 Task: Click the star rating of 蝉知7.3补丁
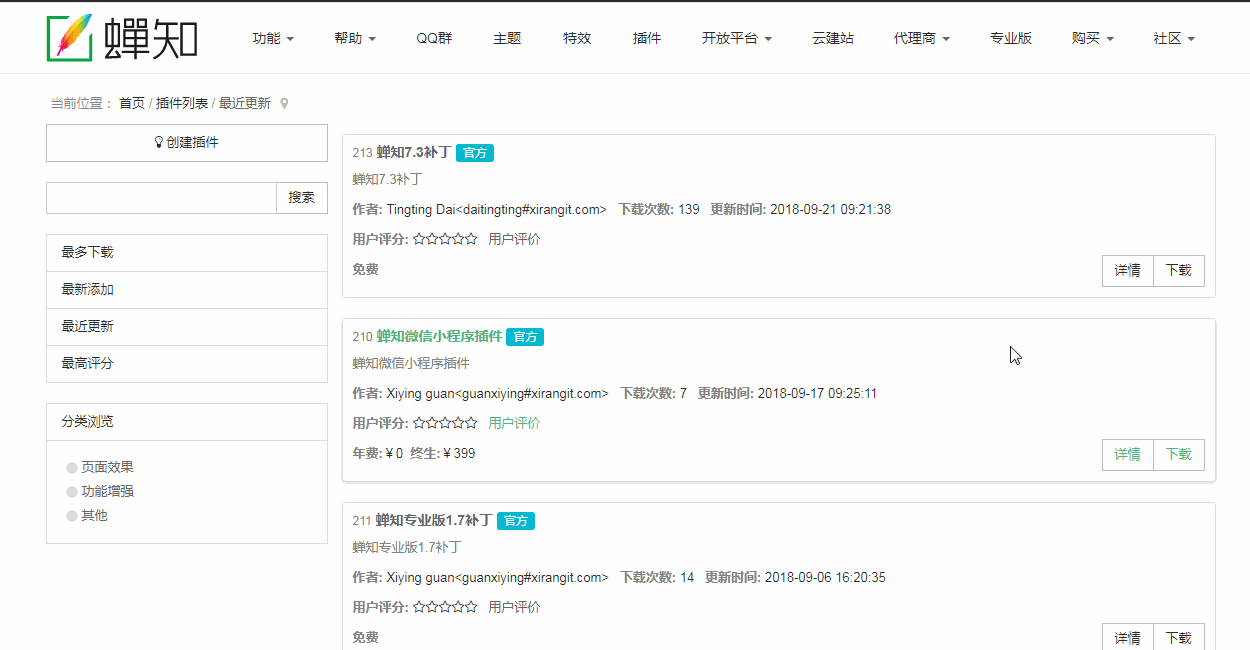(445, 239)
